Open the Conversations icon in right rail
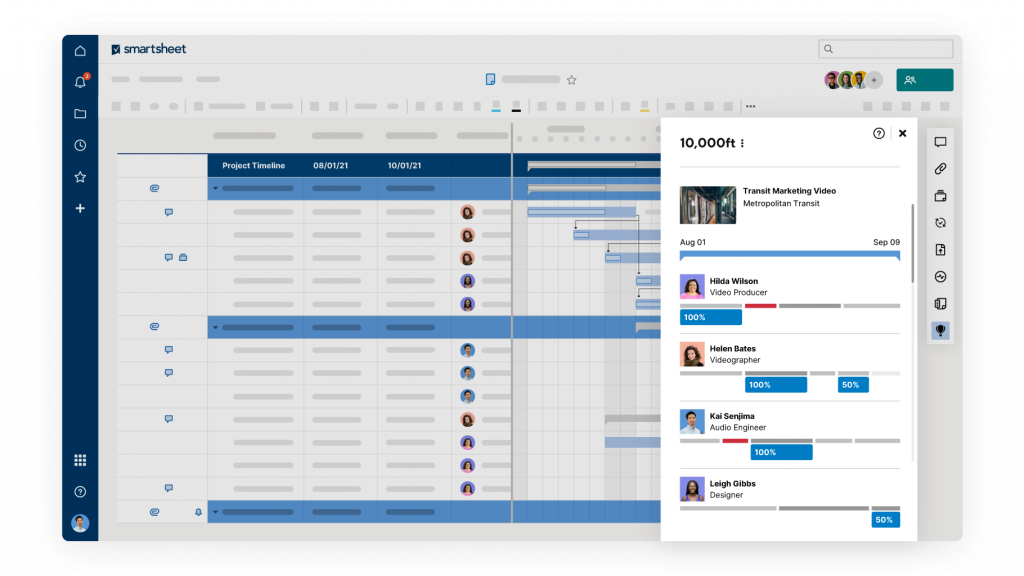1024x576 pixels. click(x=940, y=142)
